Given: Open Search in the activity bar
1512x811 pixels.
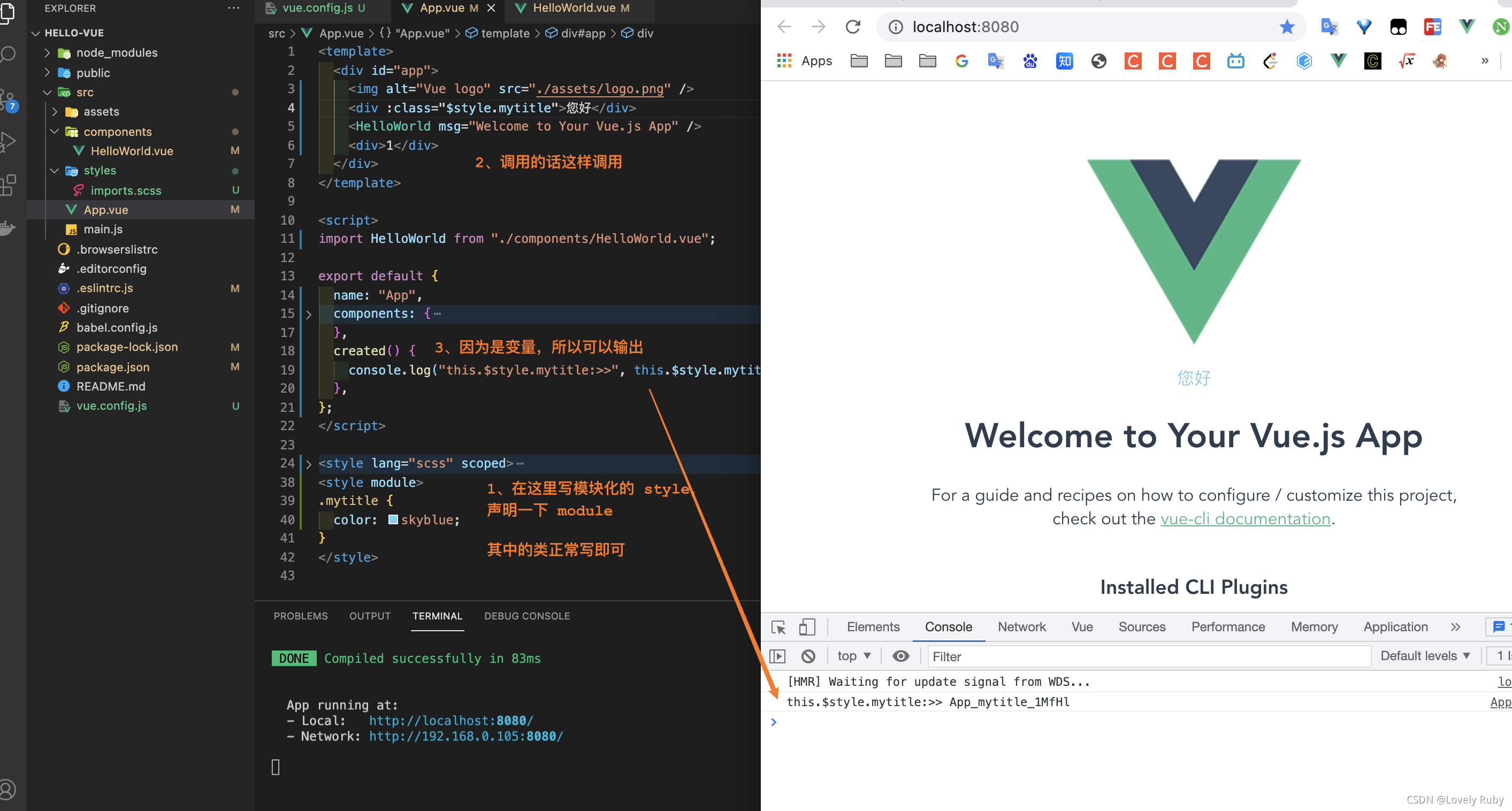Looking at the screenshot, I should tap(8, 54).
